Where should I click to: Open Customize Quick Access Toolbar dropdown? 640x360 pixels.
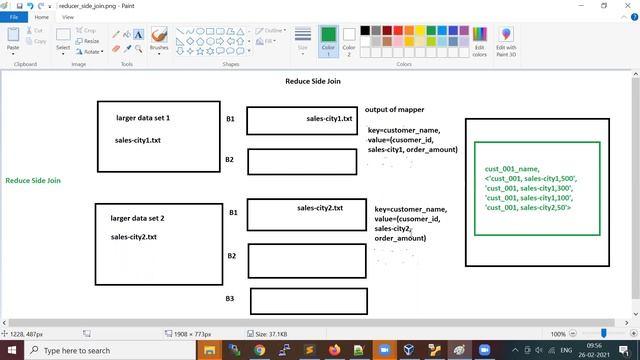[50, 6]
